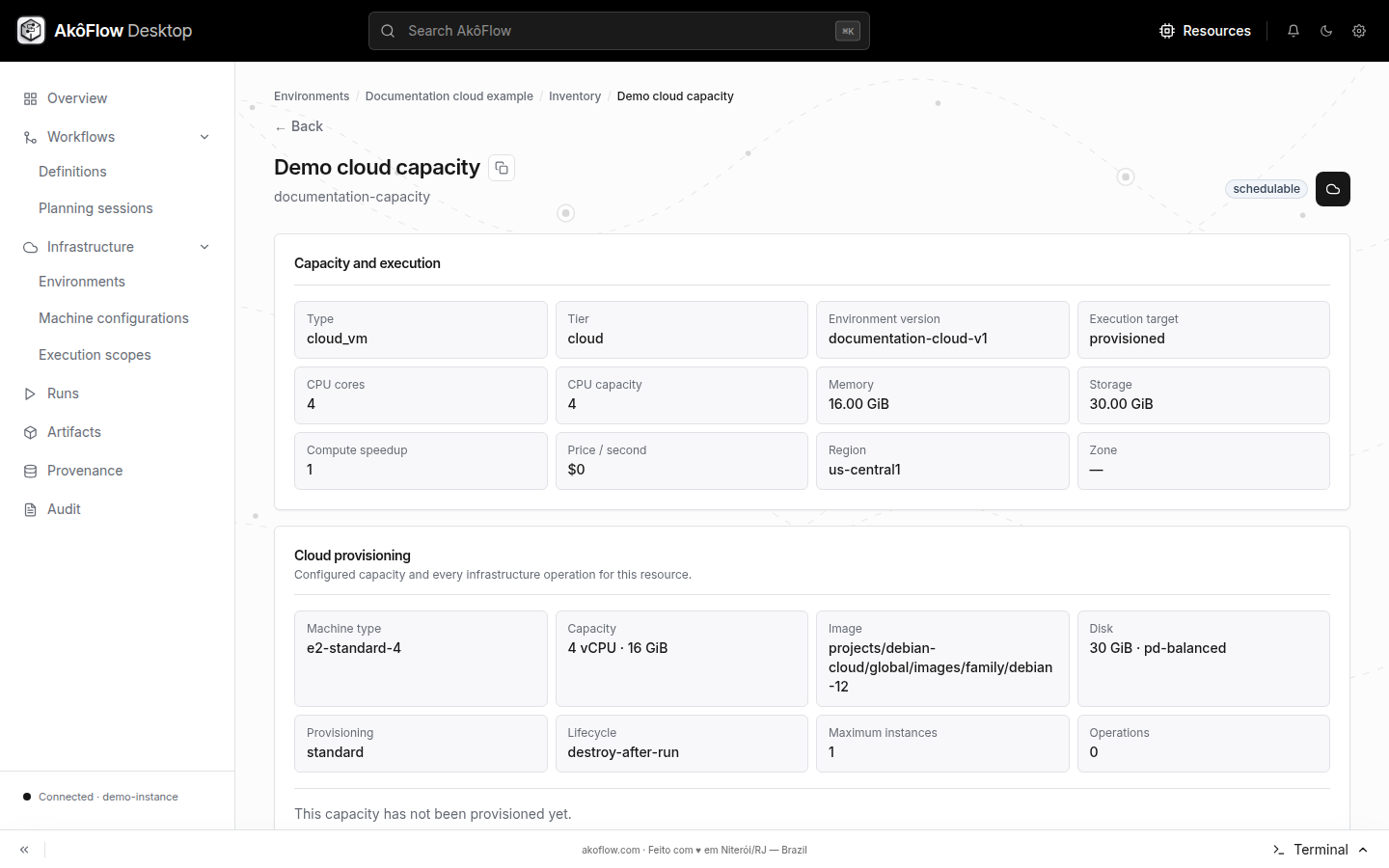Viewport: 1389px width, 868px height.
Task: Open the notifications bell
Action: pos(1294,31)
